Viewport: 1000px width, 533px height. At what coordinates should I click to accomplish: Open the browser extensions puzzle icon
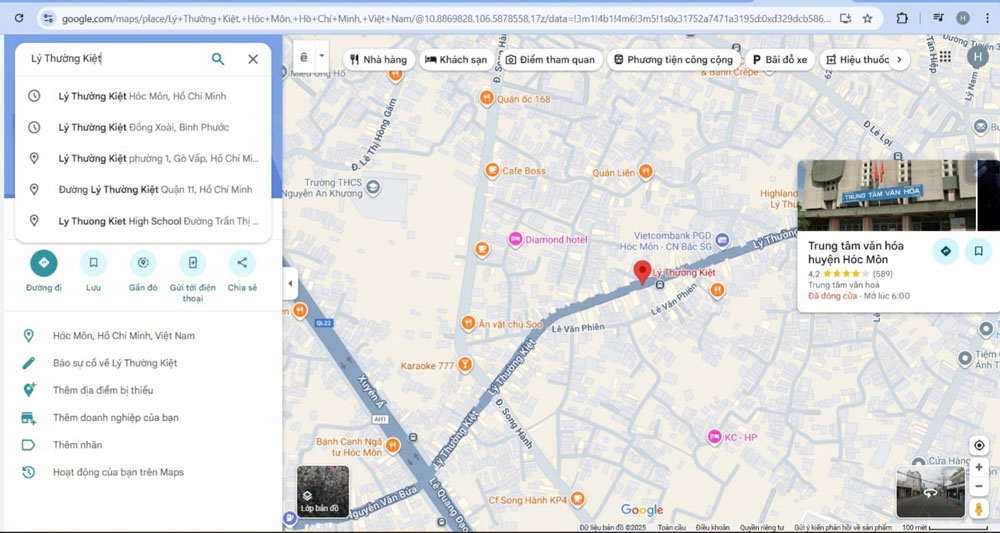[x=902, y=18]
